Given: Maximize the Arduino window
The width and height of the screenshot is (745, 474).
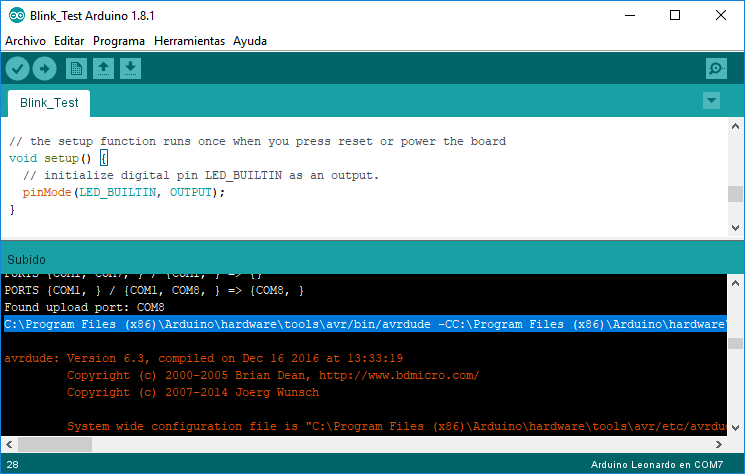Looking at the screenshot, I should point(675,16).
